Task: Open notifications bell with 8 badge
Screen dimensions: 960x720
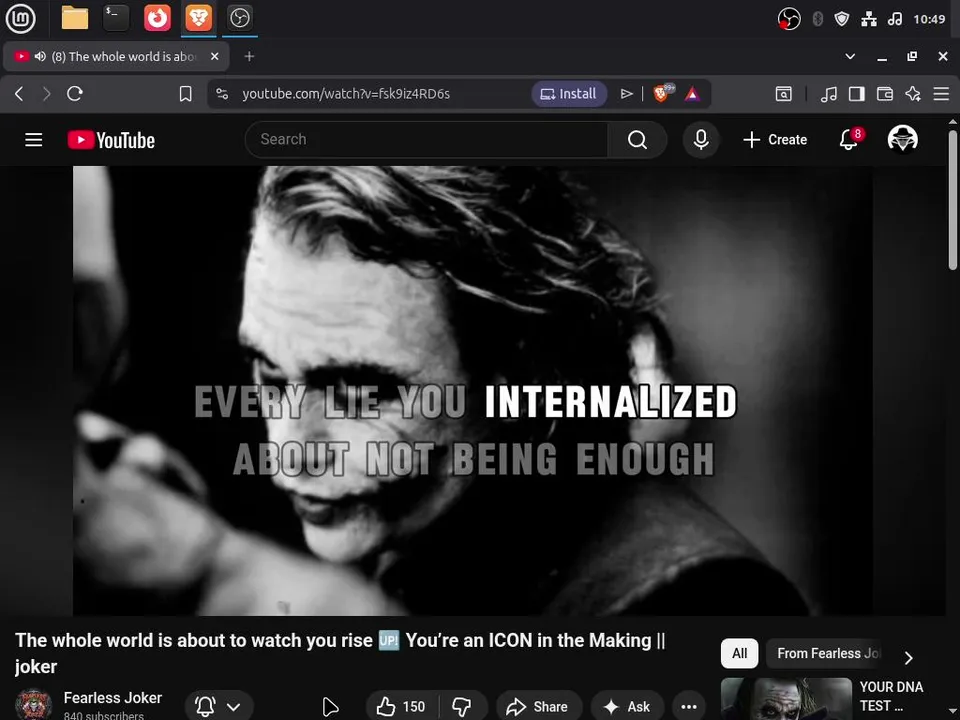Action: click(850, 140)
